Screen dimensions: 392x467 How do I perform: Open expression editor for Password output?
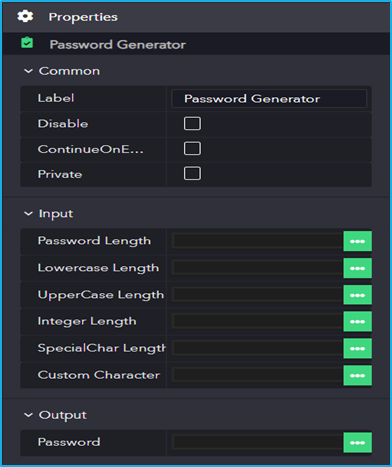[x=357, y=443]
